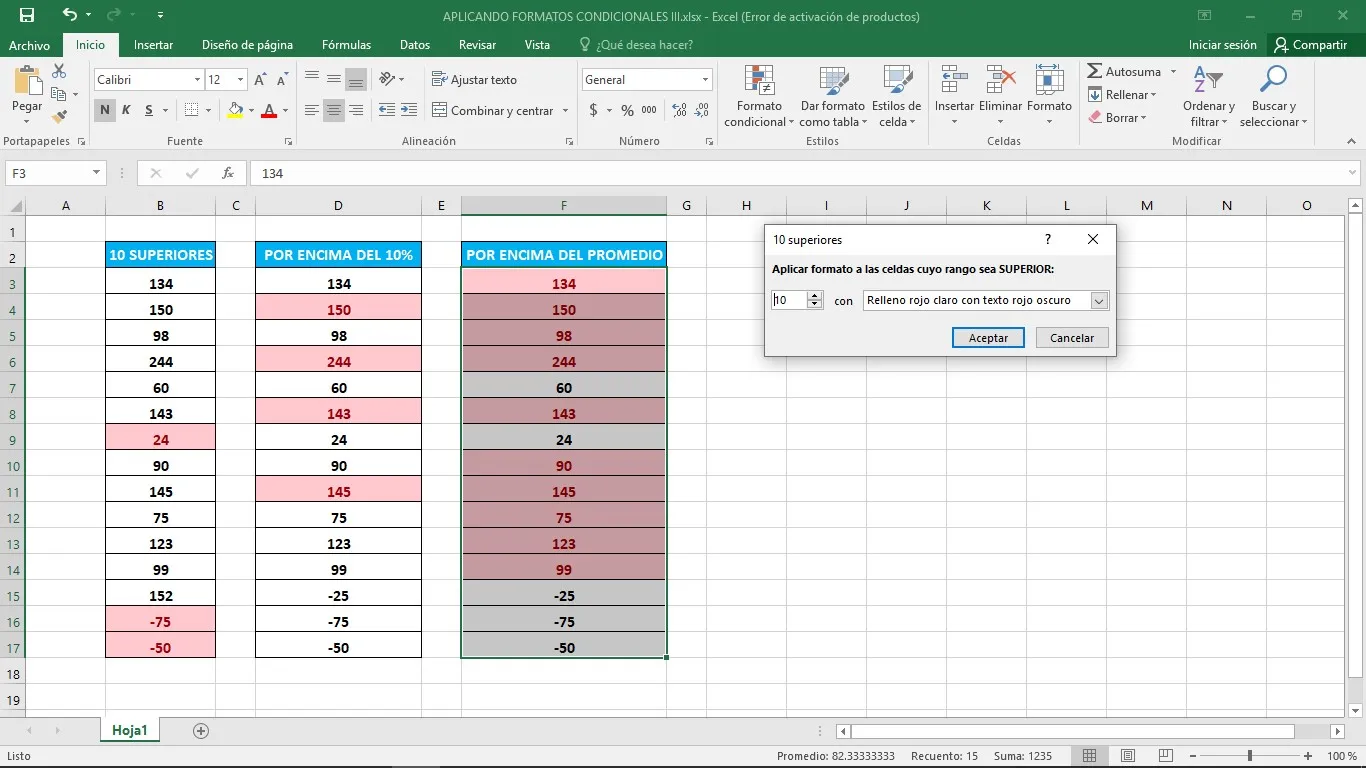Switch to the Insertar ribbon tab
The height and width of the screenshot is (768, 1366).
tap(153, 45)
